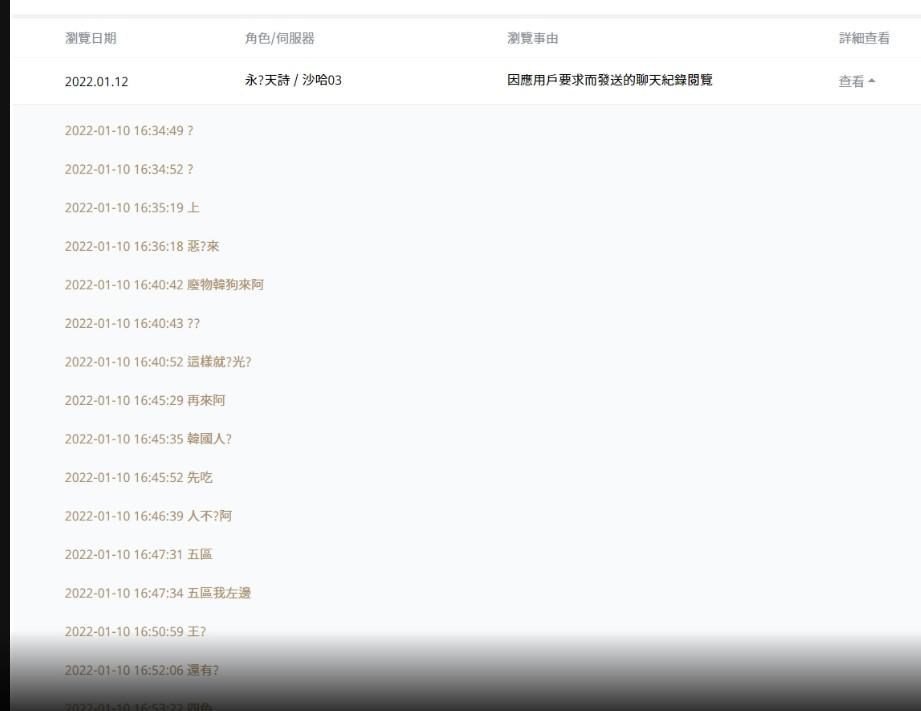Select the 2022.01.12 date cell
This screenshot has height=711, width=921.
(x=96, y=82)
